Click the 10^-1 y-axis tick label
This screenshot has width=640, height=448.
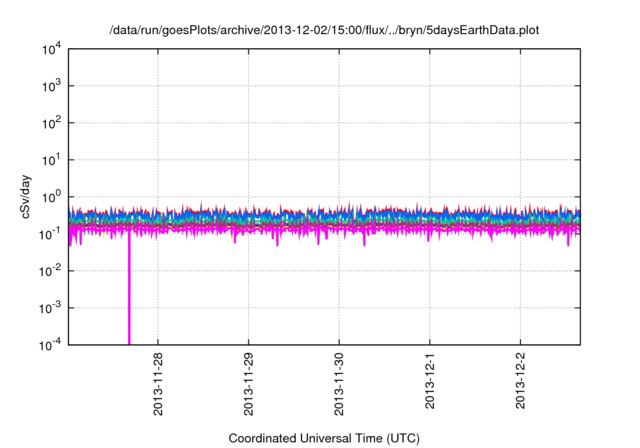pyautogui.click(x=50, y=235)
